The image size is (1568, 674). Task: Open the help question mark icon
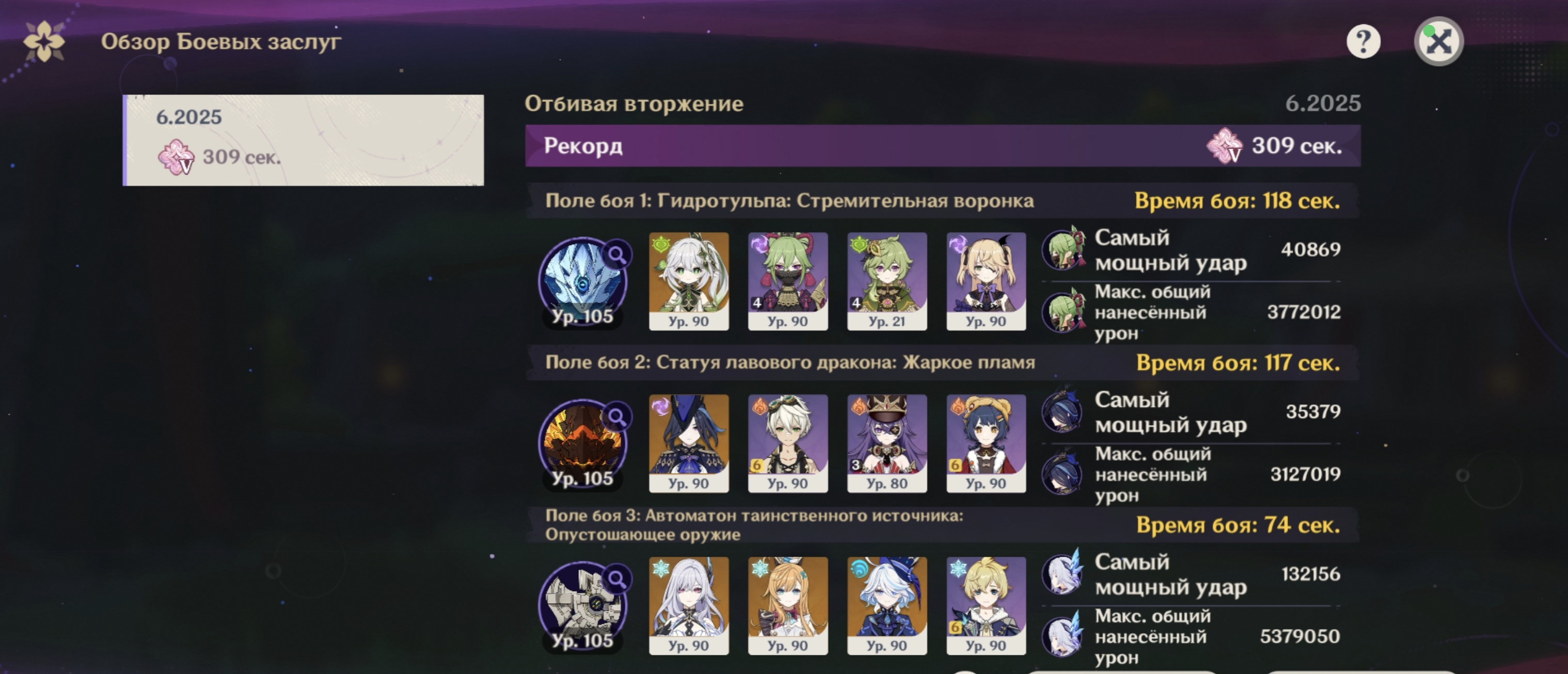coord(1363,42)
